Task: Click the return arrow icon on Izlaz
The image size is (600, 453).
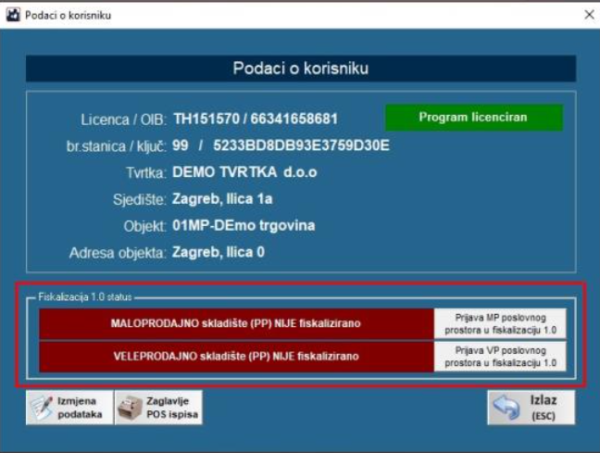Action: (x=507, y=407)
